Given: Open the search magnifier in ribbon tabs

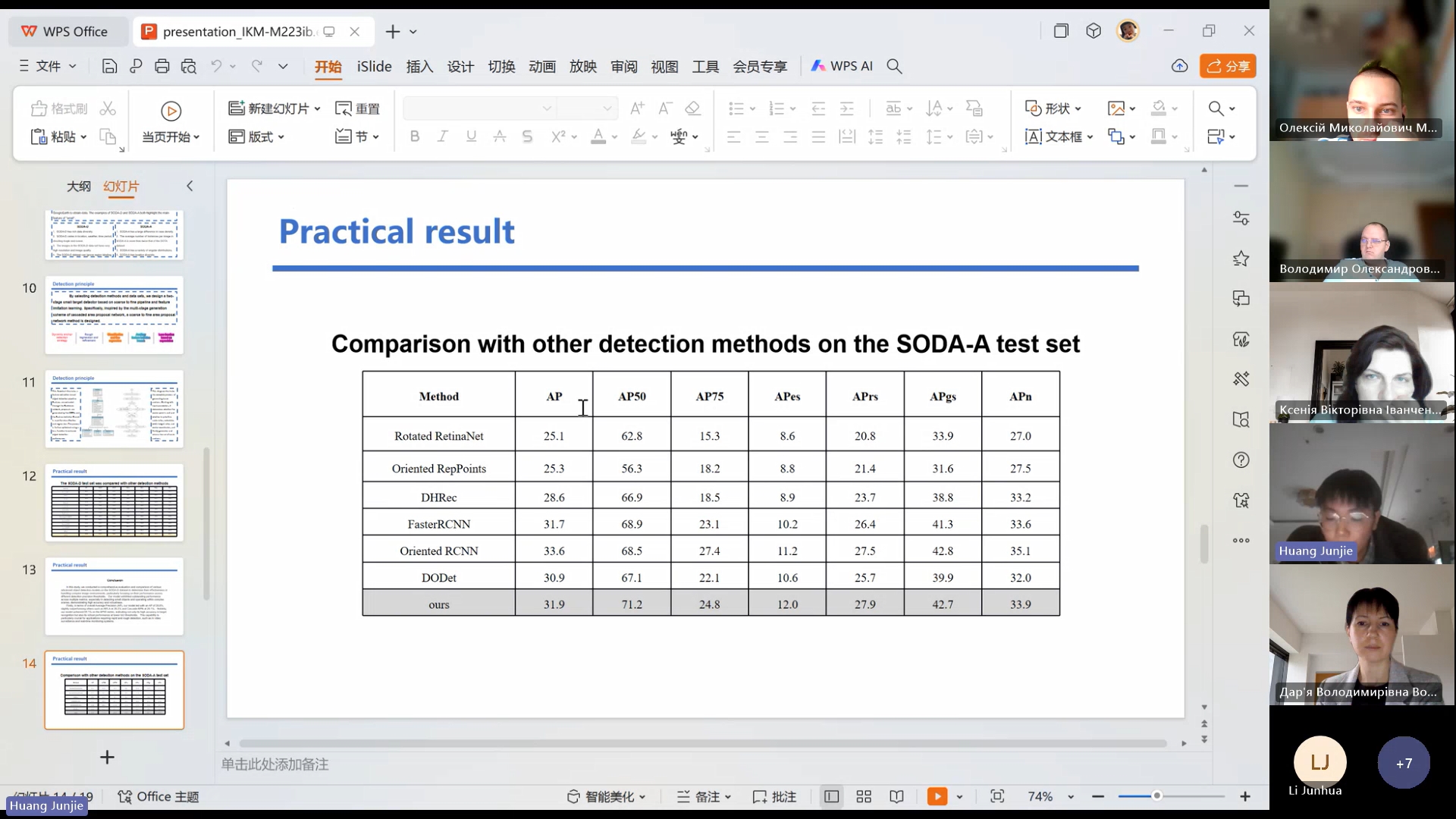Looking at the screenshot, I should [895, 67].
